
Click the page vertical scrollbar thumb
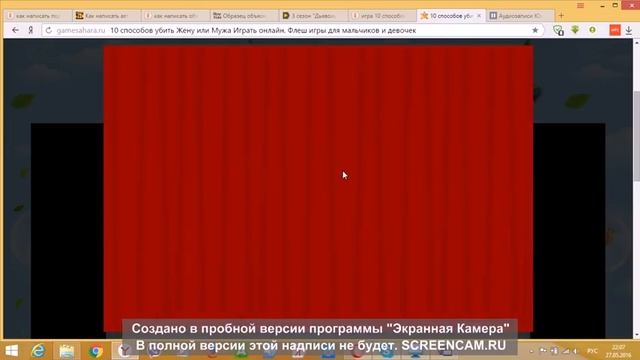(636, 137)
